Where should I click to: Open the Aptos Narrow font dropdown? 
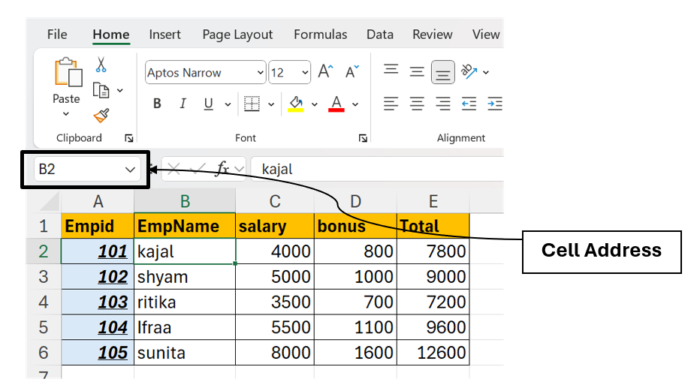pos(260,72)
